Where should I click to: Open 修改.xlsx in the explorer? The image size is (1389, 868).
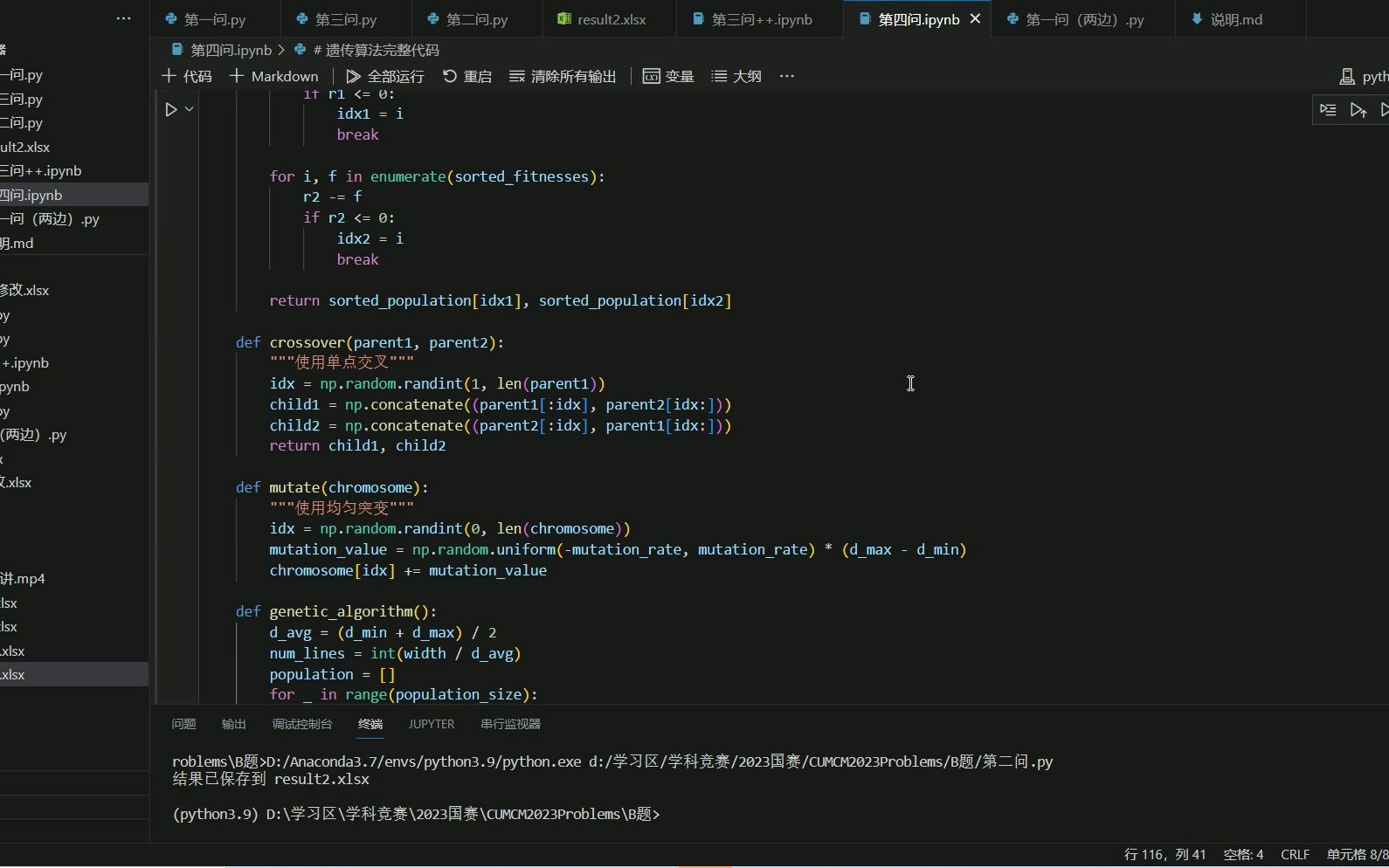74,290
